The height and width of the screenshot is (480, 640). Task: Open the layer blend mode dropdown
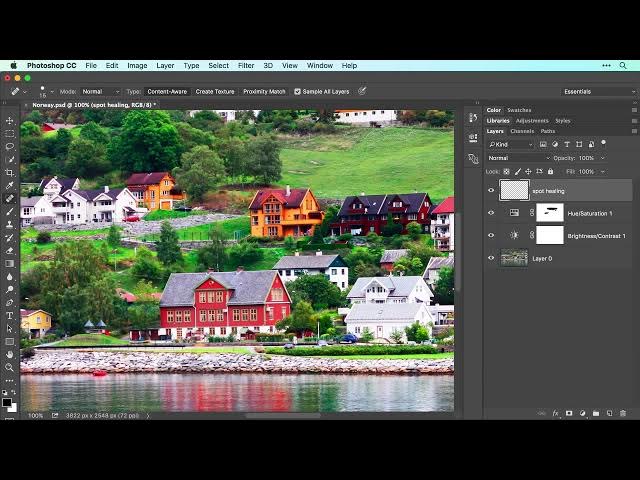coord(517,158)
